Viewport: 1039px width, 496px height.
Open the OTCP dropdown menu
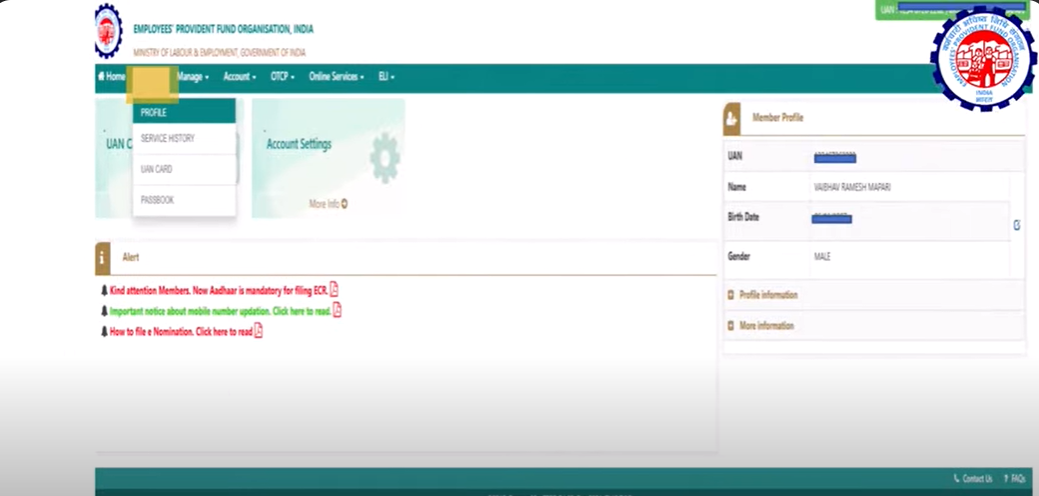282,77
